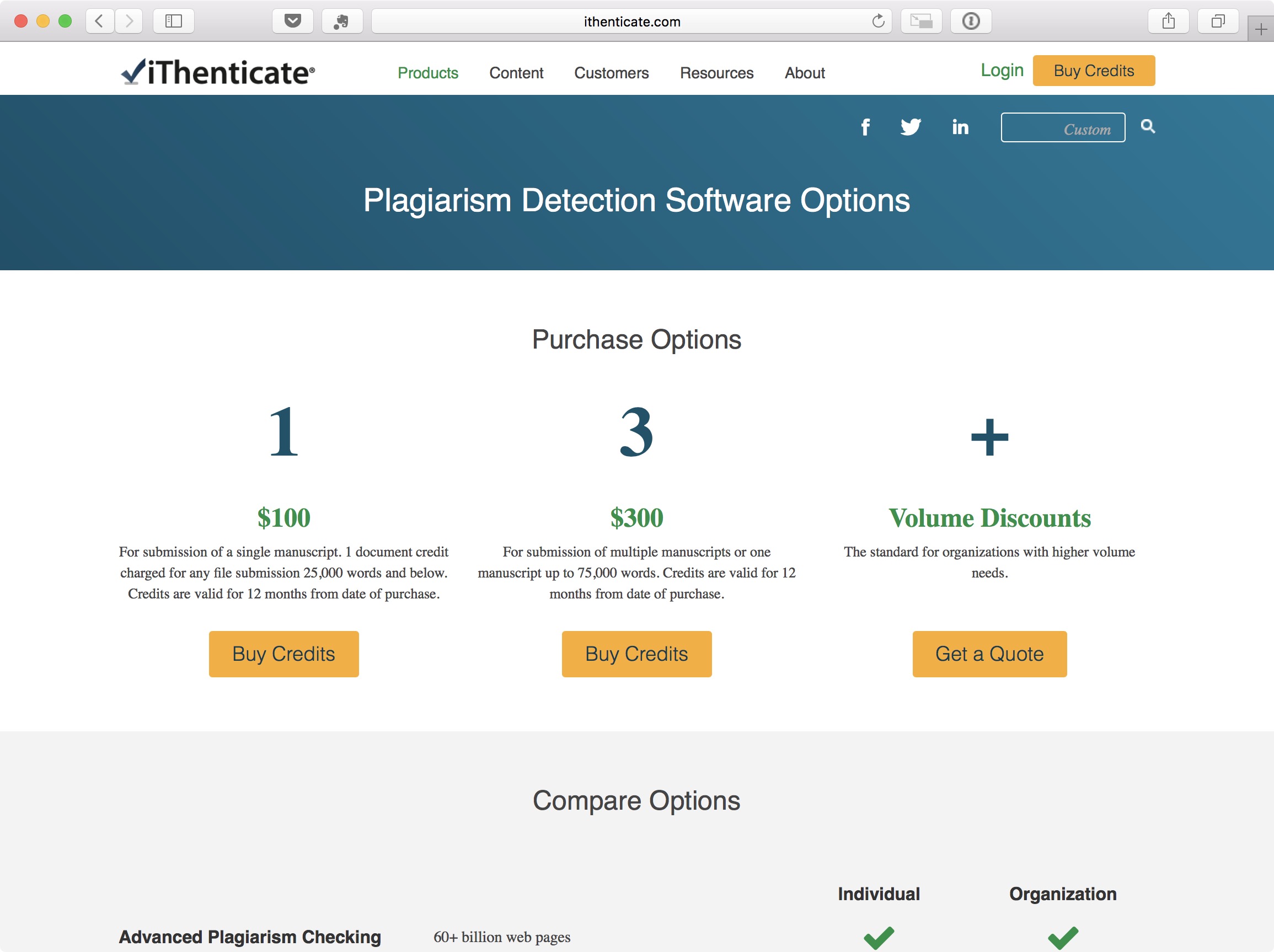
Task: Open the 1Password extension
Action: (971, 22)
